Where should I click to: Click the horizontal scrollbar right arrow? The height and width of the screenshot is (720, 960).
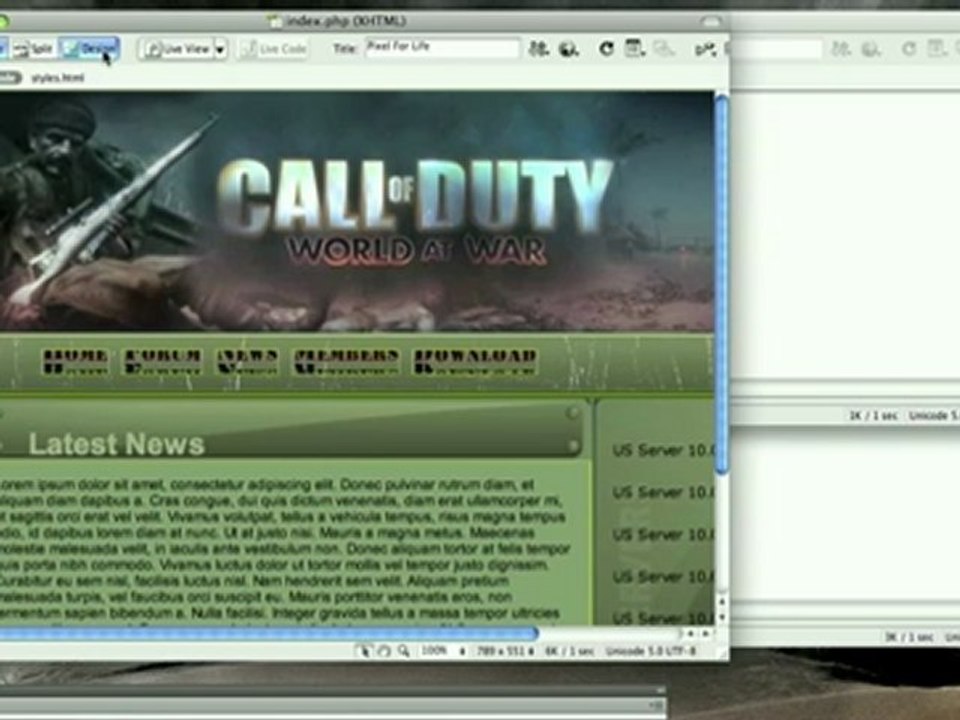pyautogui.click(x=705, y=634)
